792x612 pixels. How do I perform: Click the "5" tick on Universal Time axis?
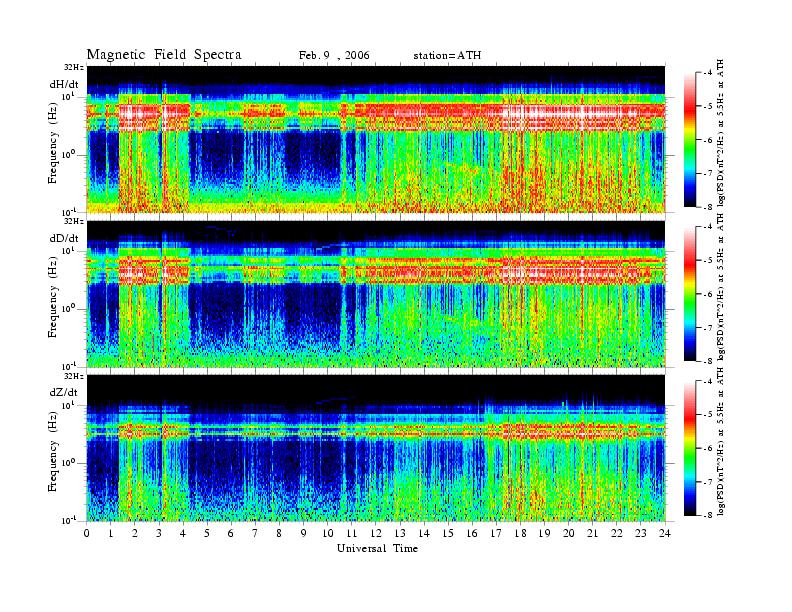207,533
